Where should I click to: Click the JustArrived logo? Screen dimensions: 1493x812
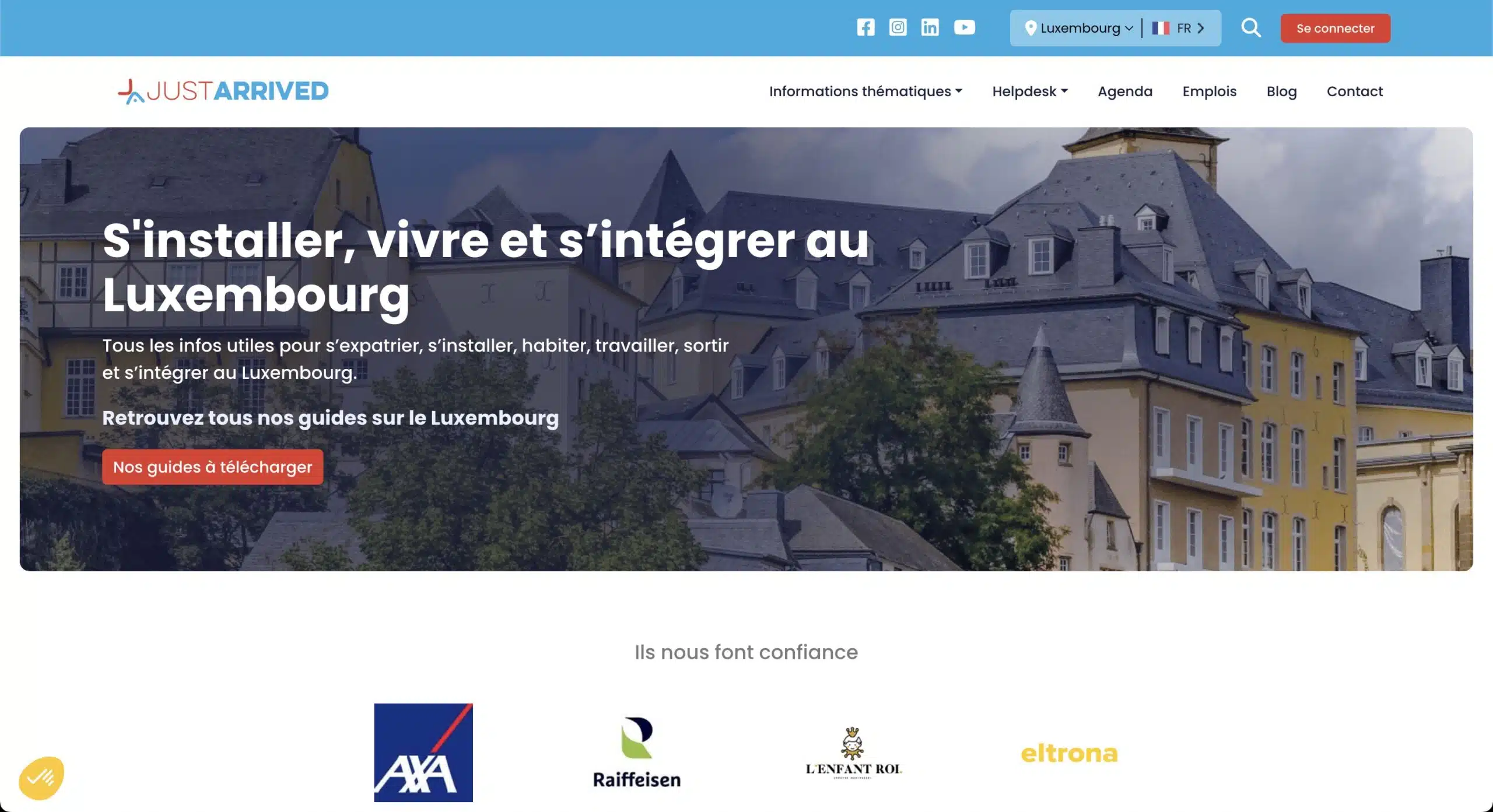coord(223,91)
